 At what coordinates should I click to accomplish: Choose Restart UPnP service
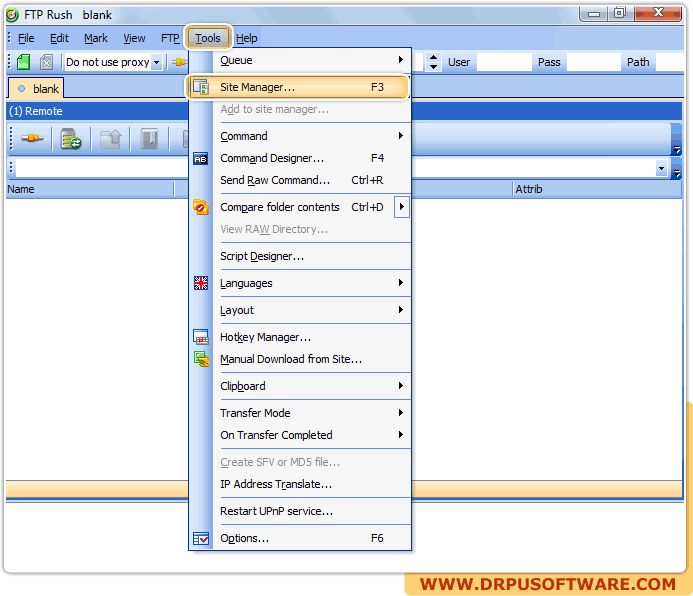(301, 511)
